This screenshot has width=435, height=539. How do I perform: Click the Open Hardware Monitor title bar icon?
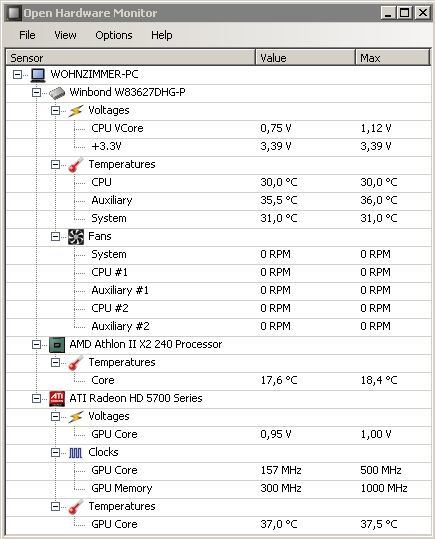tap(14, 13)
